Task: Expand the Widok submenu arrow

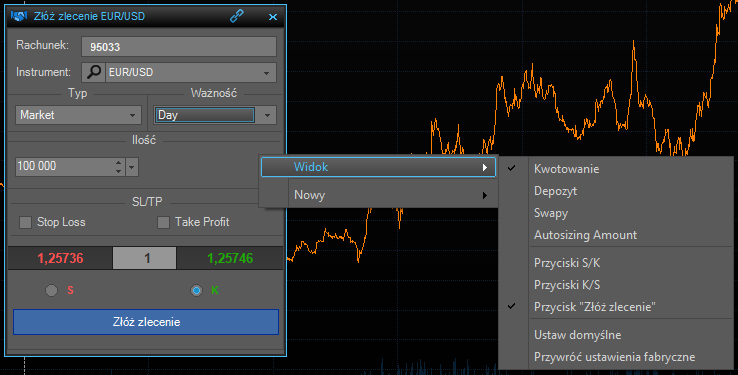Action: (x=485, y=167)
